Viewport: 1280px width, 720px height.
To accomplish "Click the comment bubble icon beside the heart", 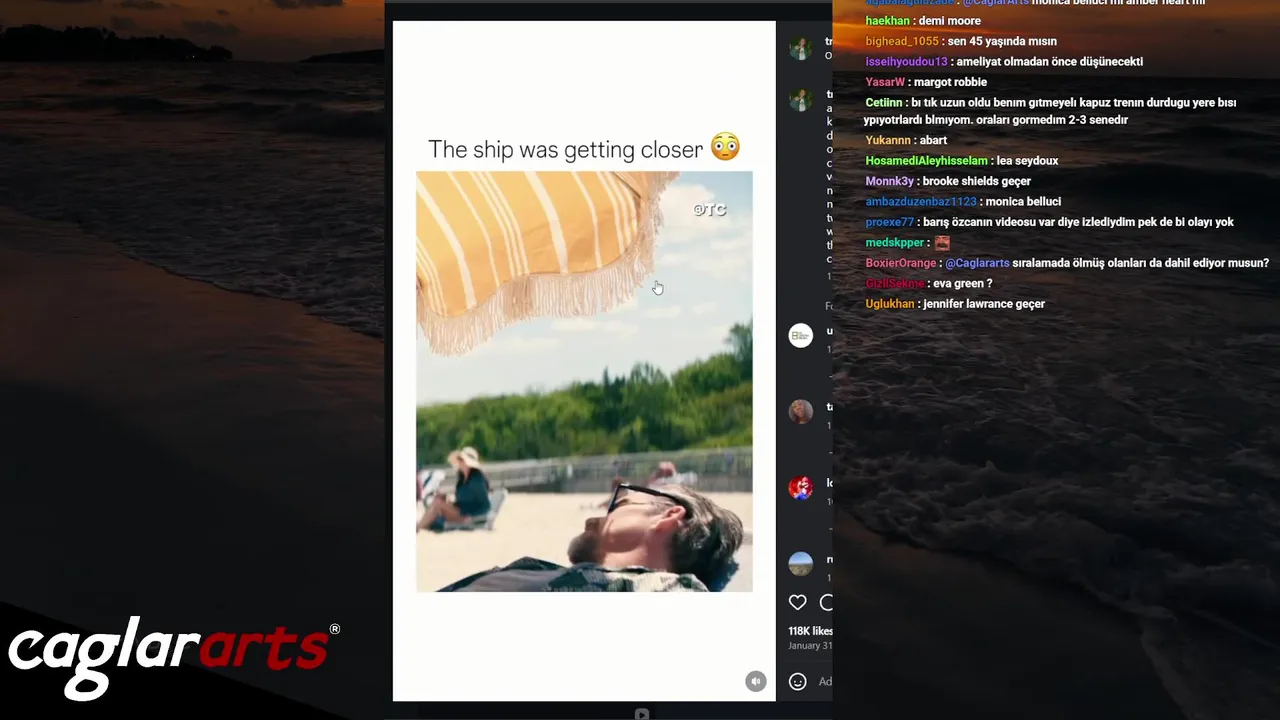I will point(826,602).
